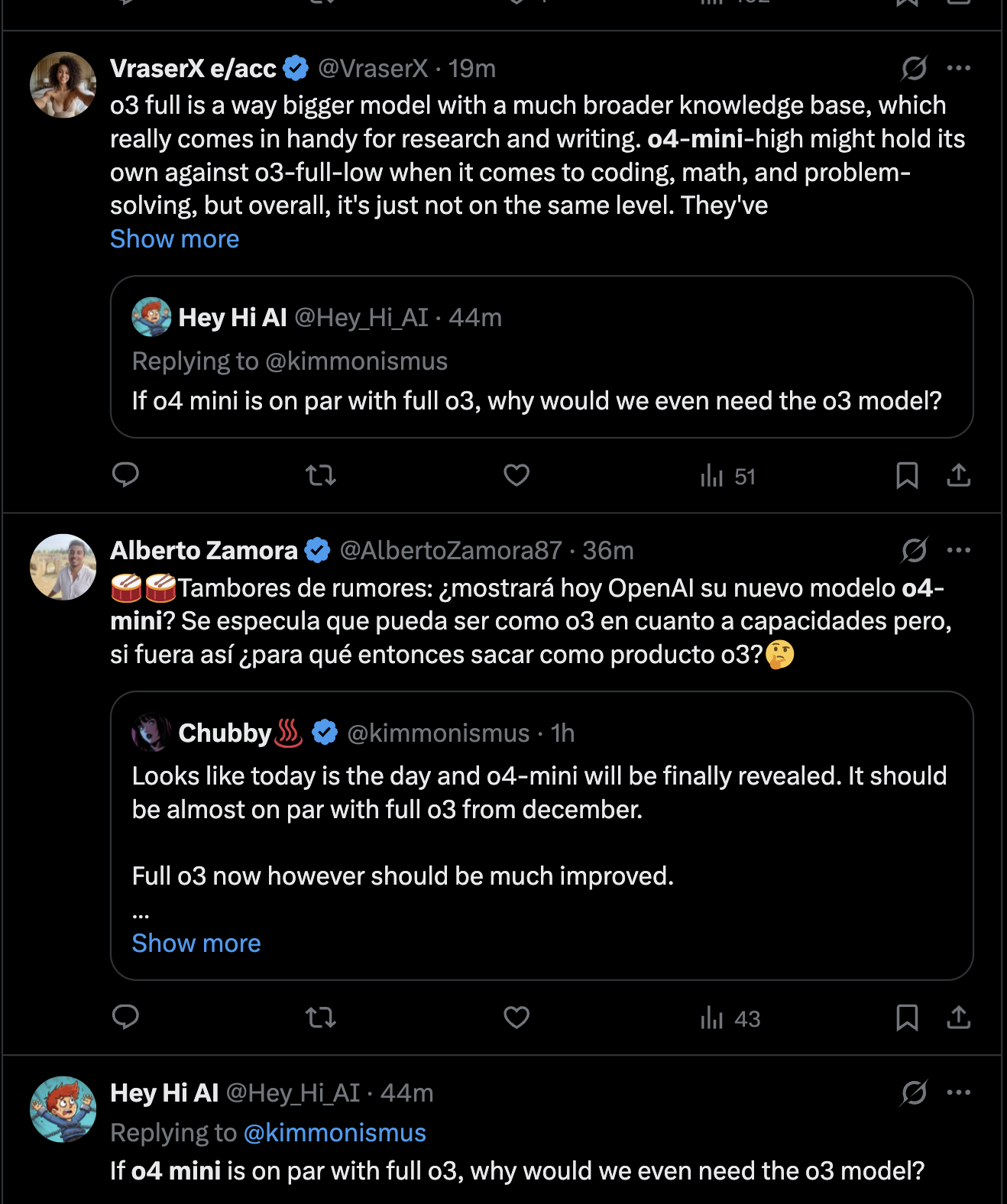Viewport: 1007px width, 1204px height.
Task: View analytics showing 51 views
Action: [728, 476]
